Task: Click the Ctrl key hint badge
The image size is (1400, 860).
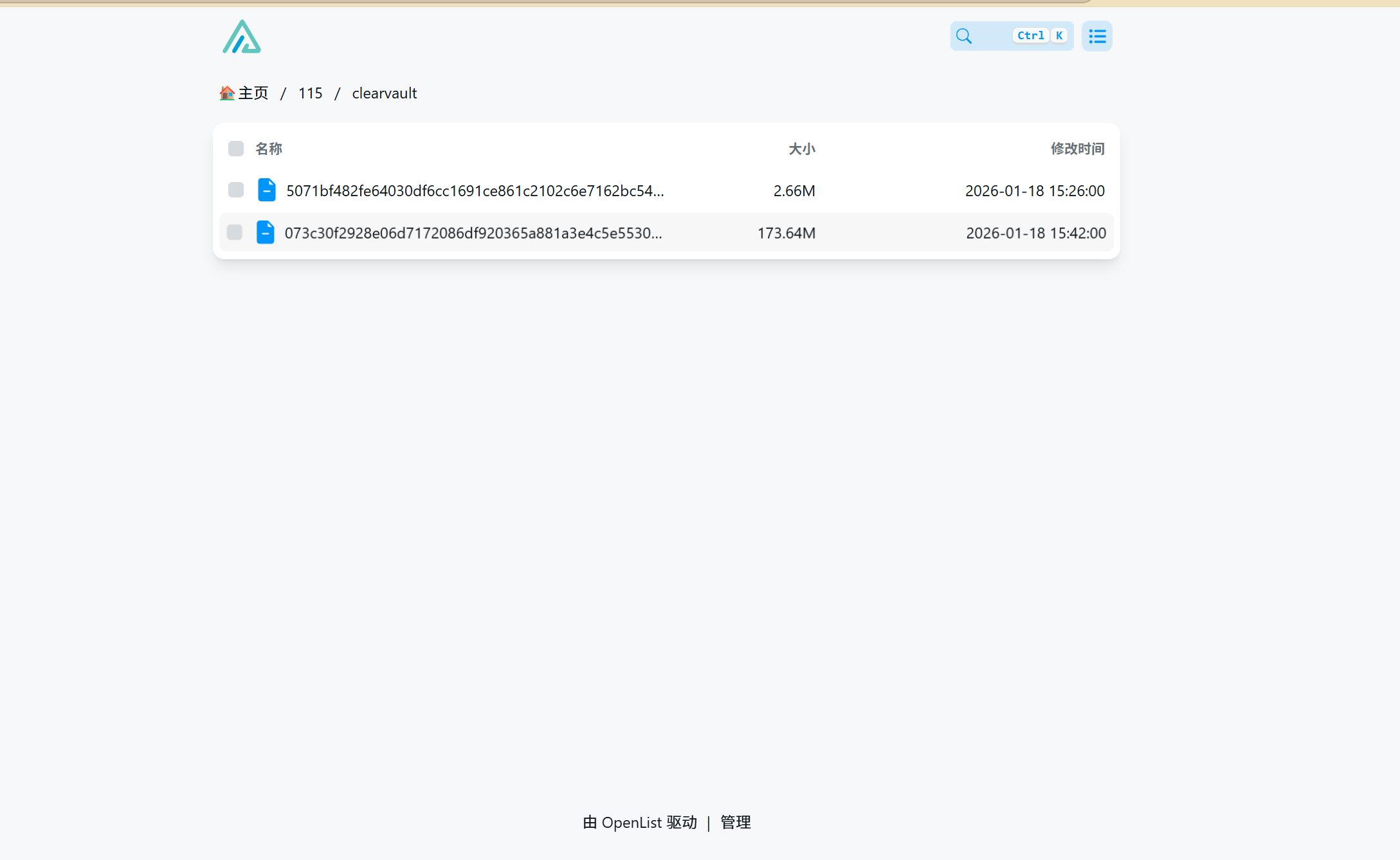Action: pos(1030,36)
